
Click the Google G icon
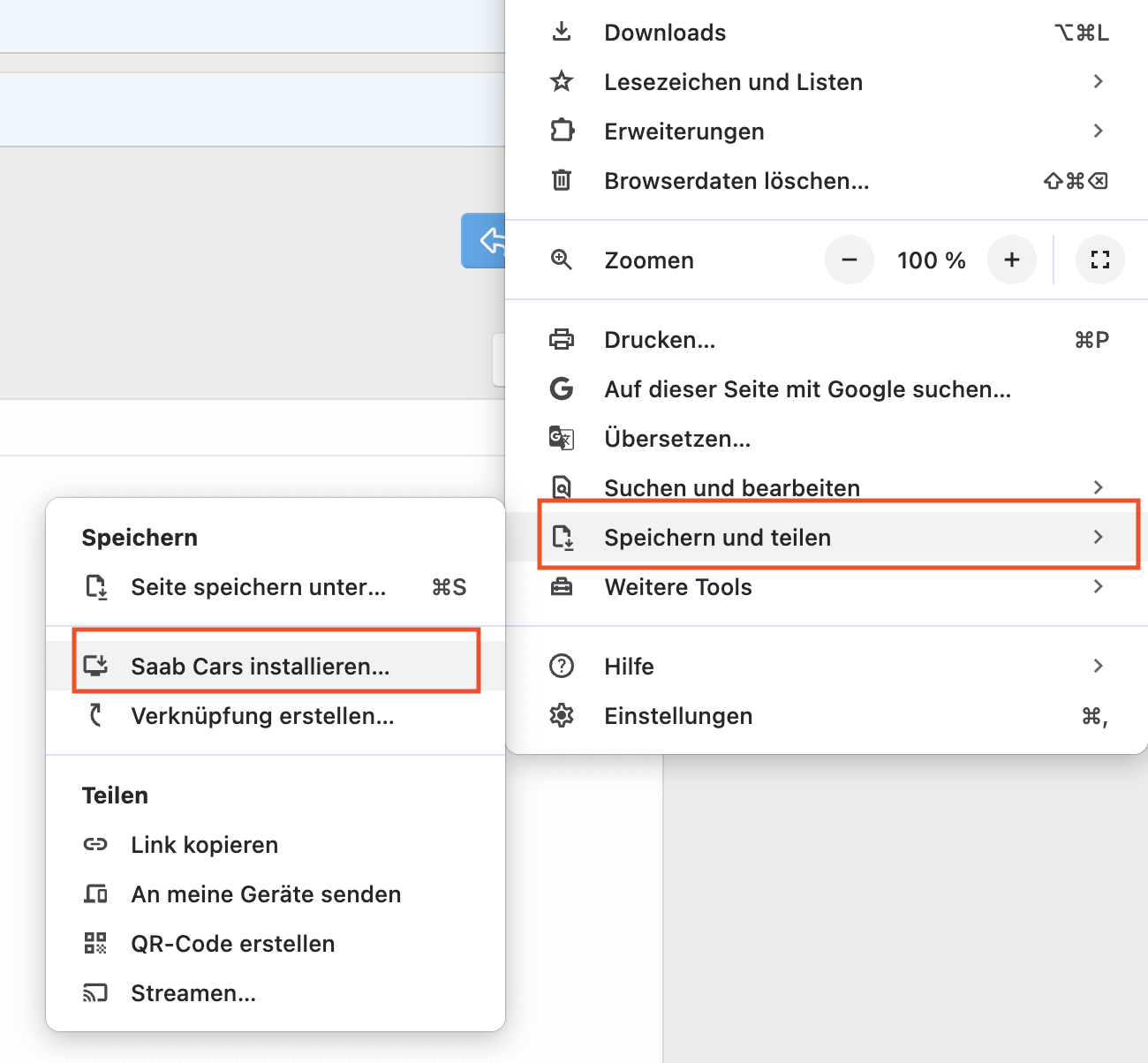tap(562, 388)
